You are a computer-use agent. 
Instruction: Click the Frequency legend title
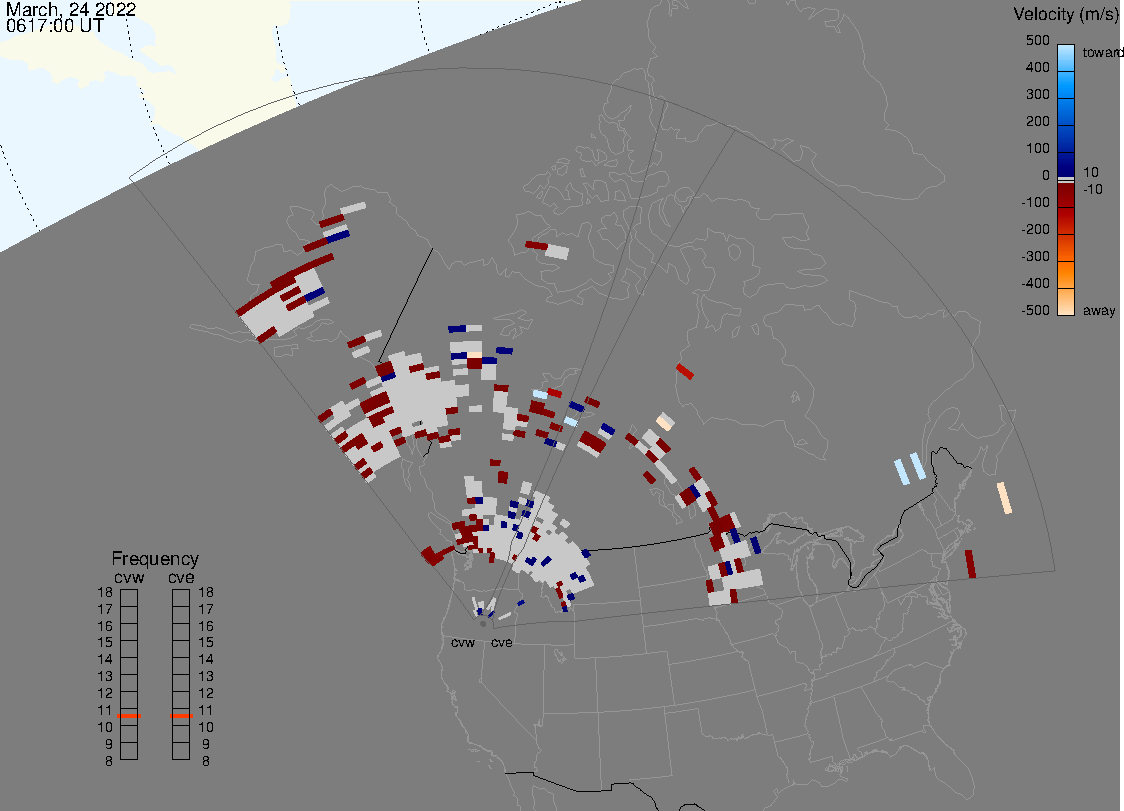click(155, 559)
